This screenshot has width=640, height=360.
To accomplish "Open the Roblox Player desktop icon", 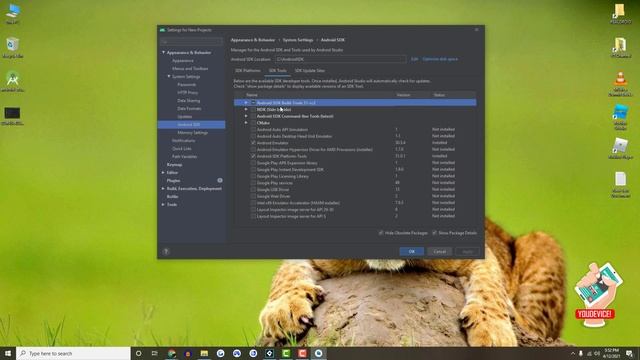I will [620, 149].
